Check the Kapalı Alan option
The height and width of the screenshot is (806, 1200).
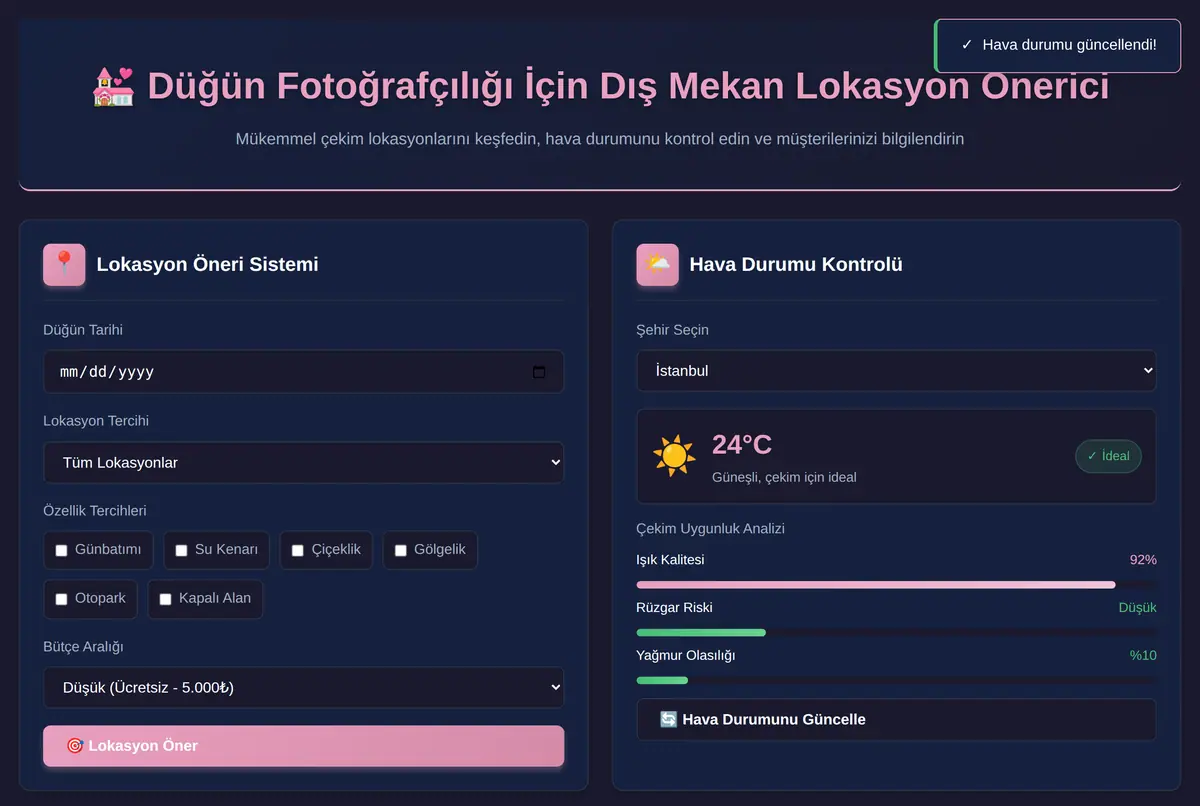click(165, 599)
